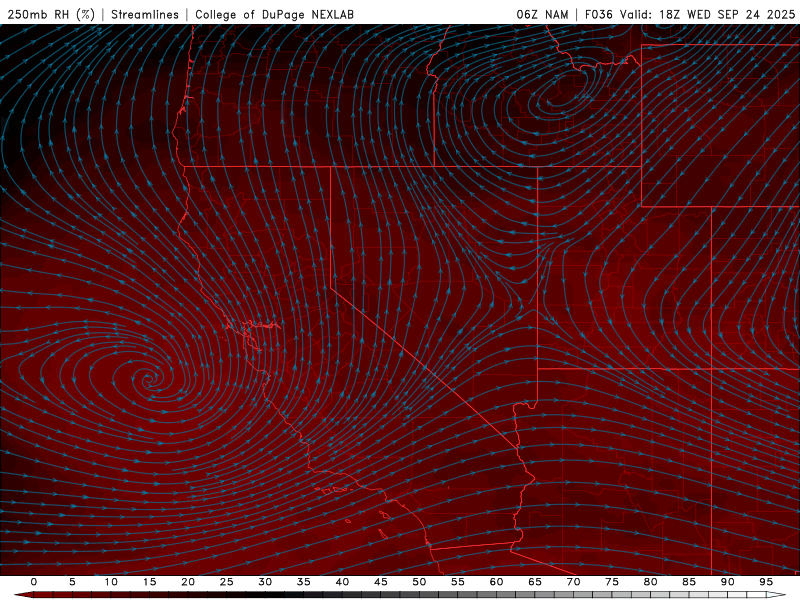Click the colorbar label '50'
This screenshot has height=600, width=800.
coord(419,582)
